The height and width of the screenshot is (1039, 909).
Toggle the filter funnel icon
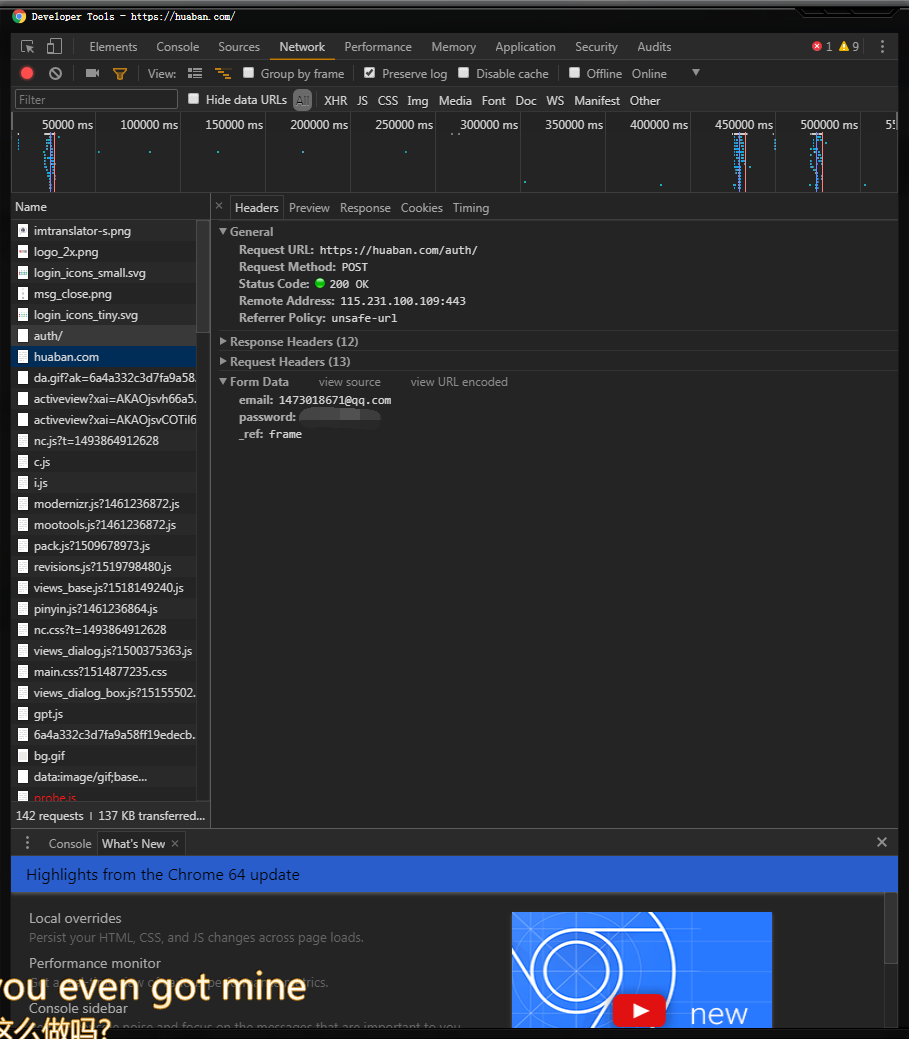click(120, 74)
